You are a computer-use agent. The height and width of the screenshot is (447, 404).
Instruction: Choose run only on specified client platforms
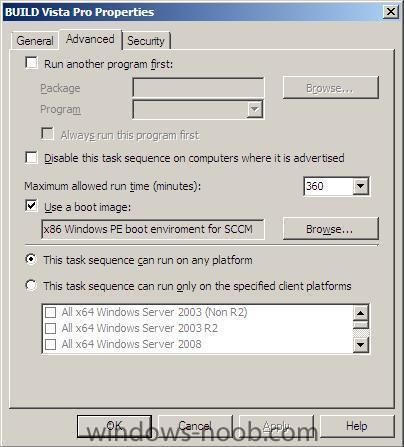(x=31, y=285)
